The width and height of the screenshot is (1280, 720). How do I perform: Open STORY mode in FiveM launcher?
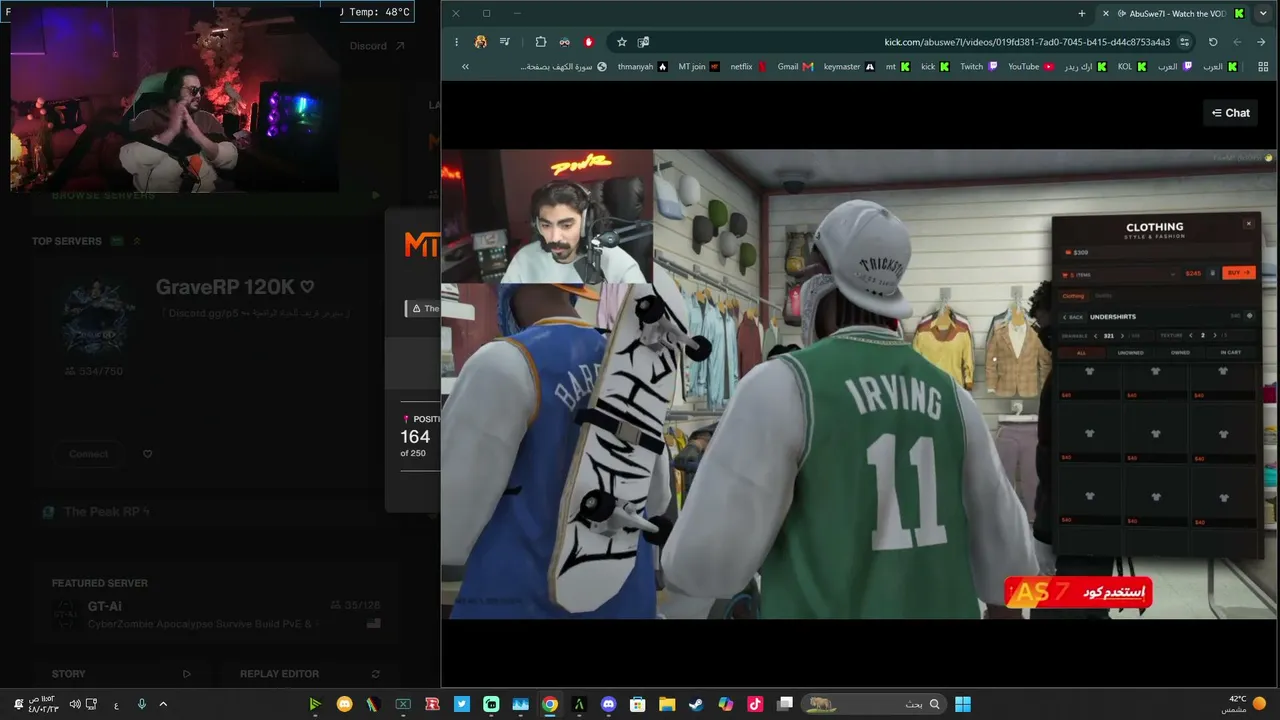tap(121, 674)
